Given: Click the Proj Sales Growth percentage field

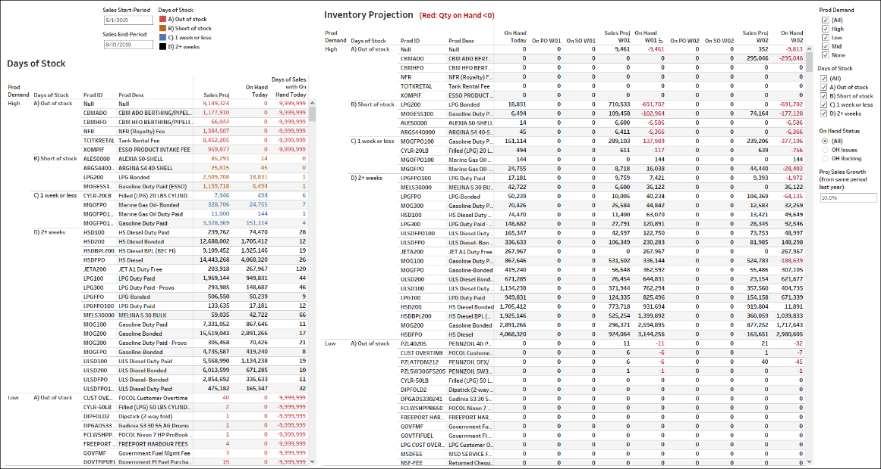Looking at the screenshot, I should [x=848, y=198].
